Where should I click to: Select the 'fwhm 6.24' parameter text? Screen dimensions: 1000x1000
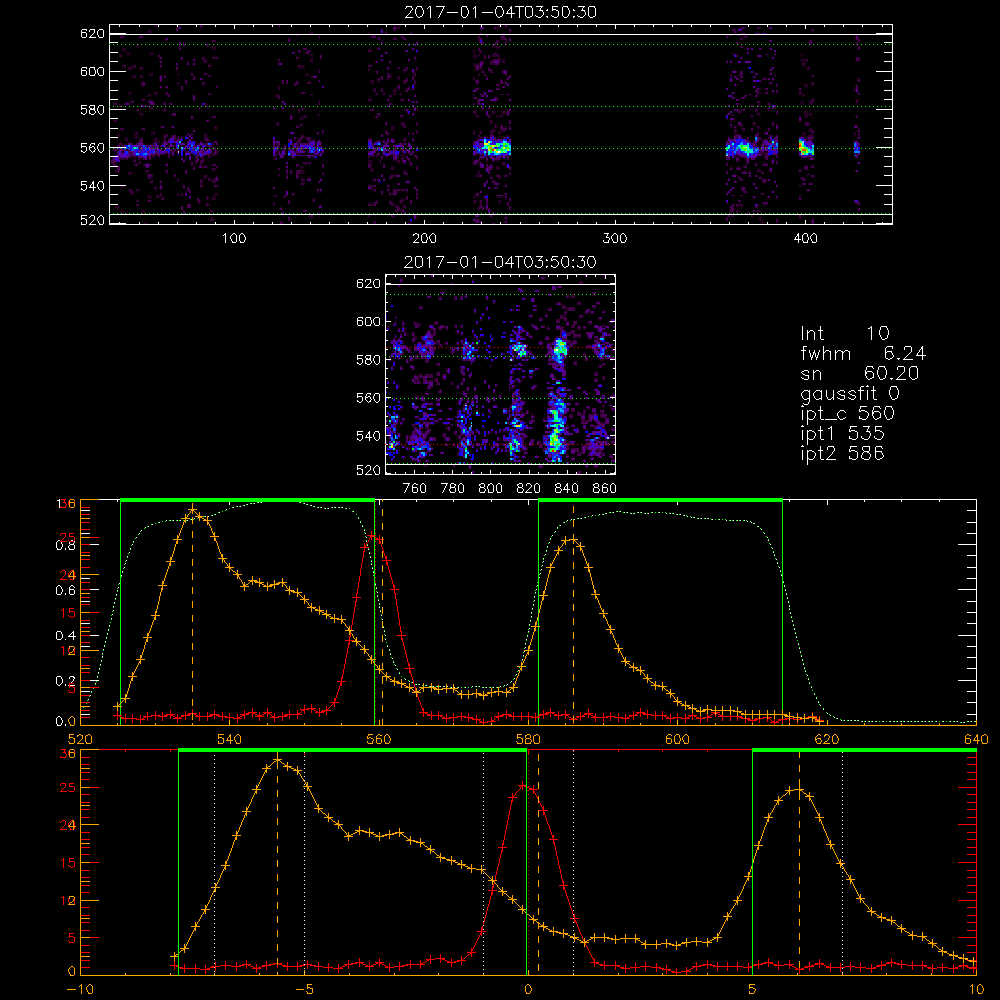[x=863, y=353]
